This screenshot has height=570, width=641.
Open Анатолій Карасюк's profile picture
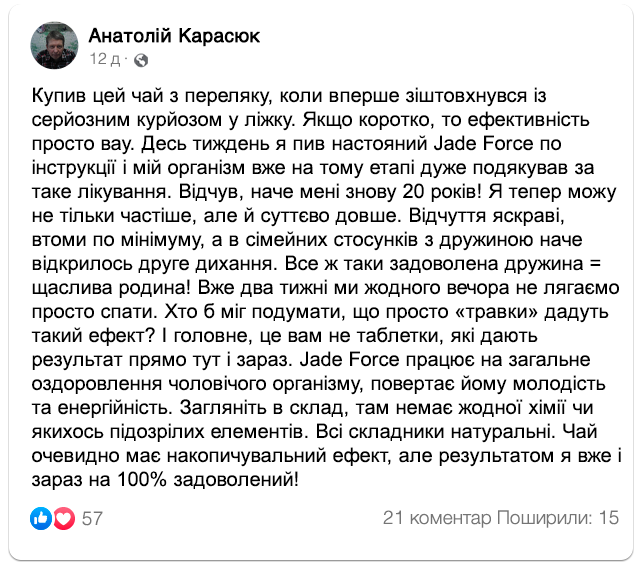coord(56,46)
